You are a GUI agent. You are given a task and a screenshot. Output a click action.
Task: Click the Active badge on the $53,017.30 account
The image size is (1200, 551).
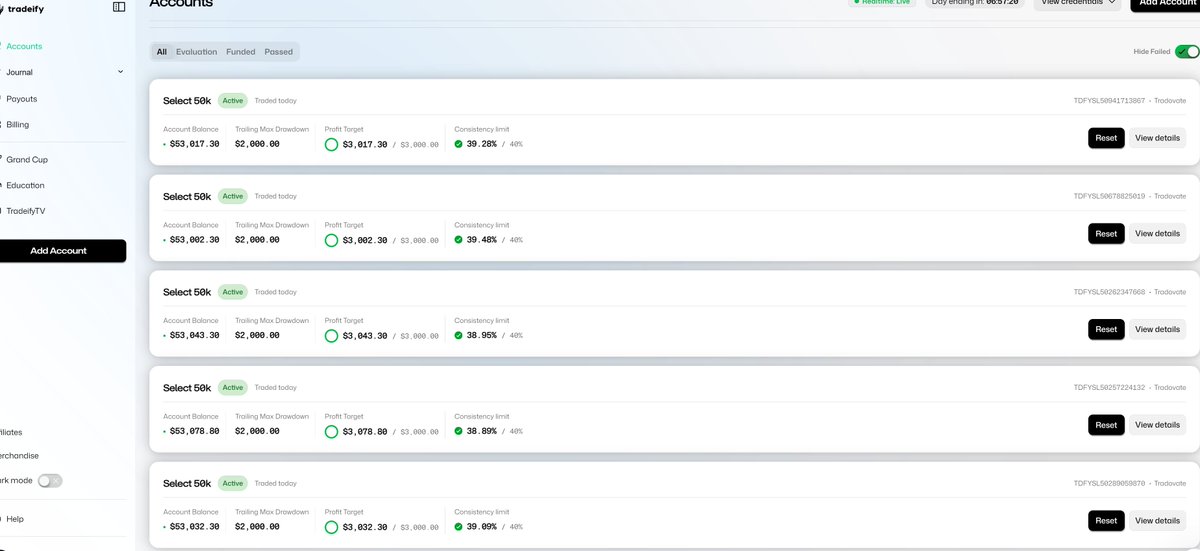[233, 101]
